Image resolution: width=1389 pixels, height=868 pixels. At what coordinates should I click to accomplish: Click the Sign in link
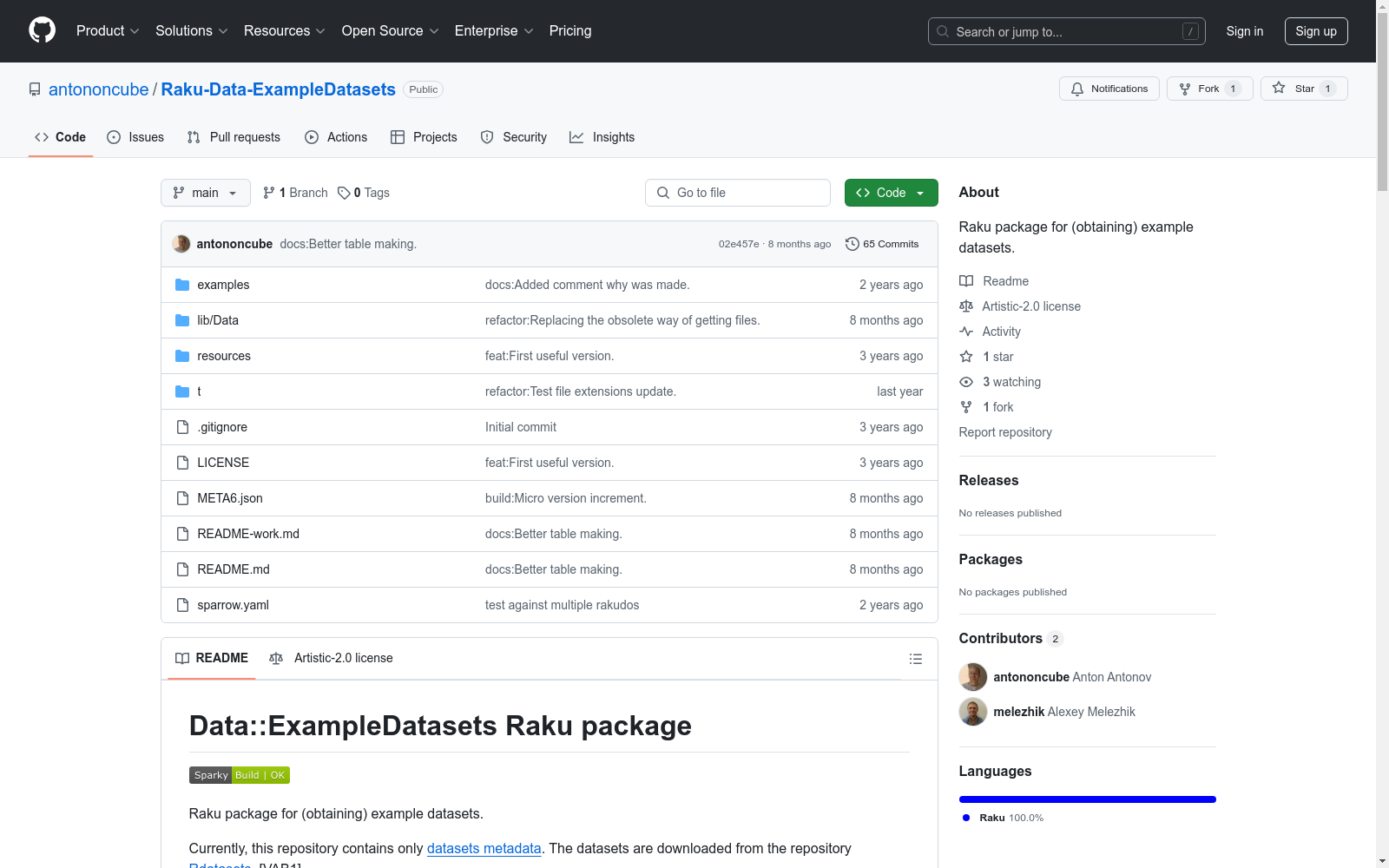(x=1245, y=31)
